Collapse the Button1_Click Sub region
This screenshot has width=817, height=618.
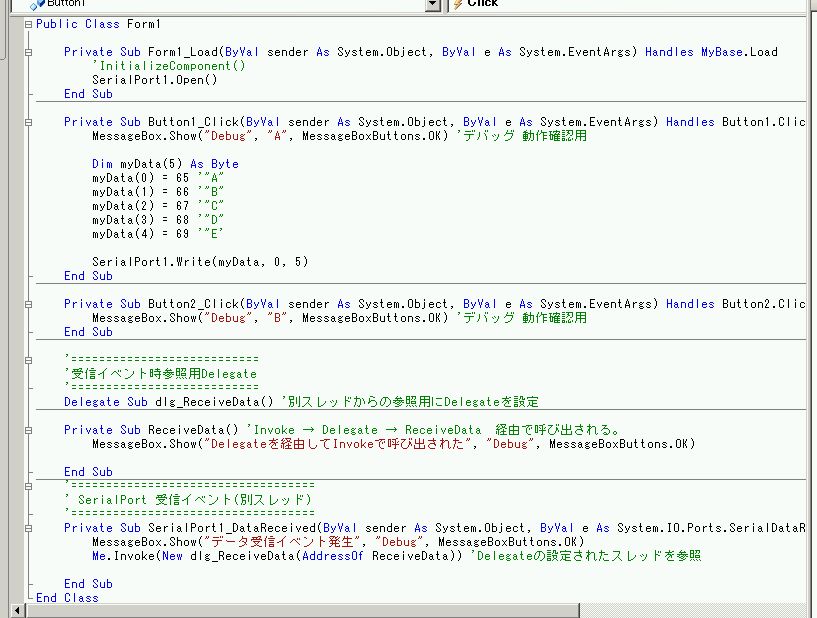[x=29, y=122]
